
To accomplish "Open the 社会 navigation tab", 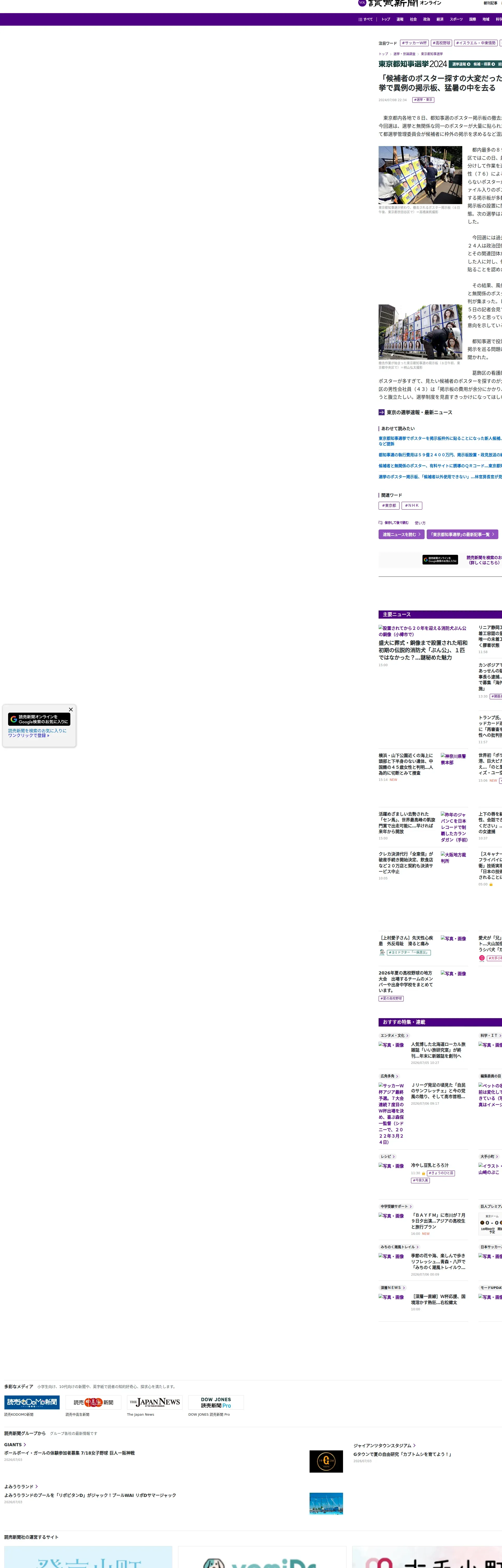I will coord(413,20).
